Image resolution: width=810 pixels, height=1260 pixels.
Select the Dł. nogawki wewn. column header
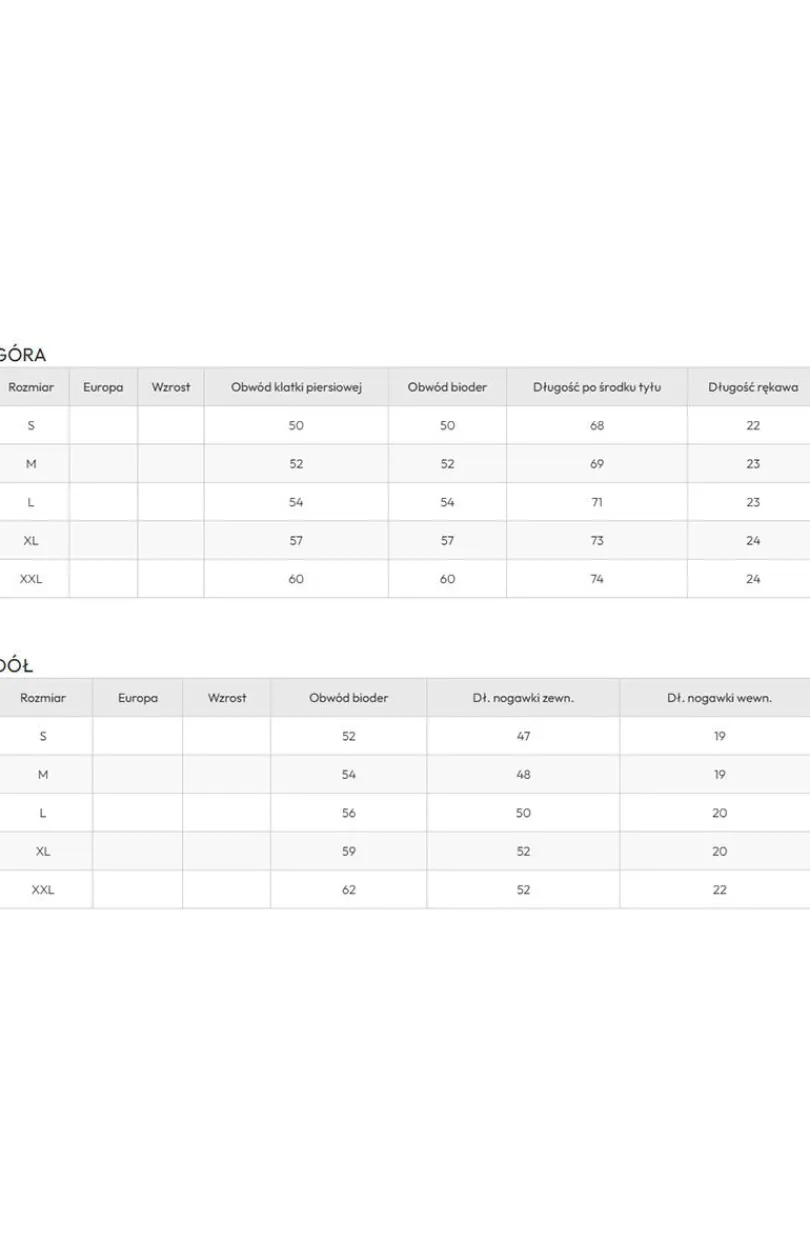[720, 698]
